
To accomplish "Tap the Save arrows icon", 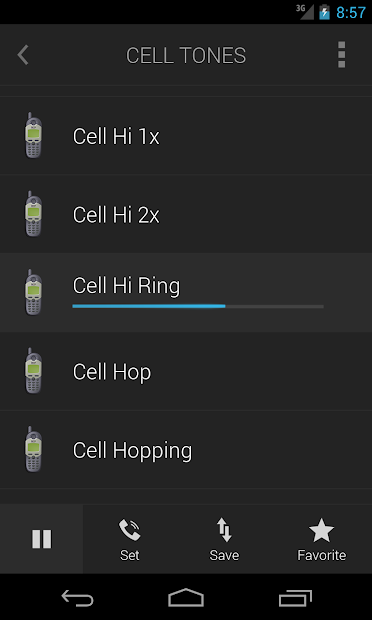I will click(224, 530).
